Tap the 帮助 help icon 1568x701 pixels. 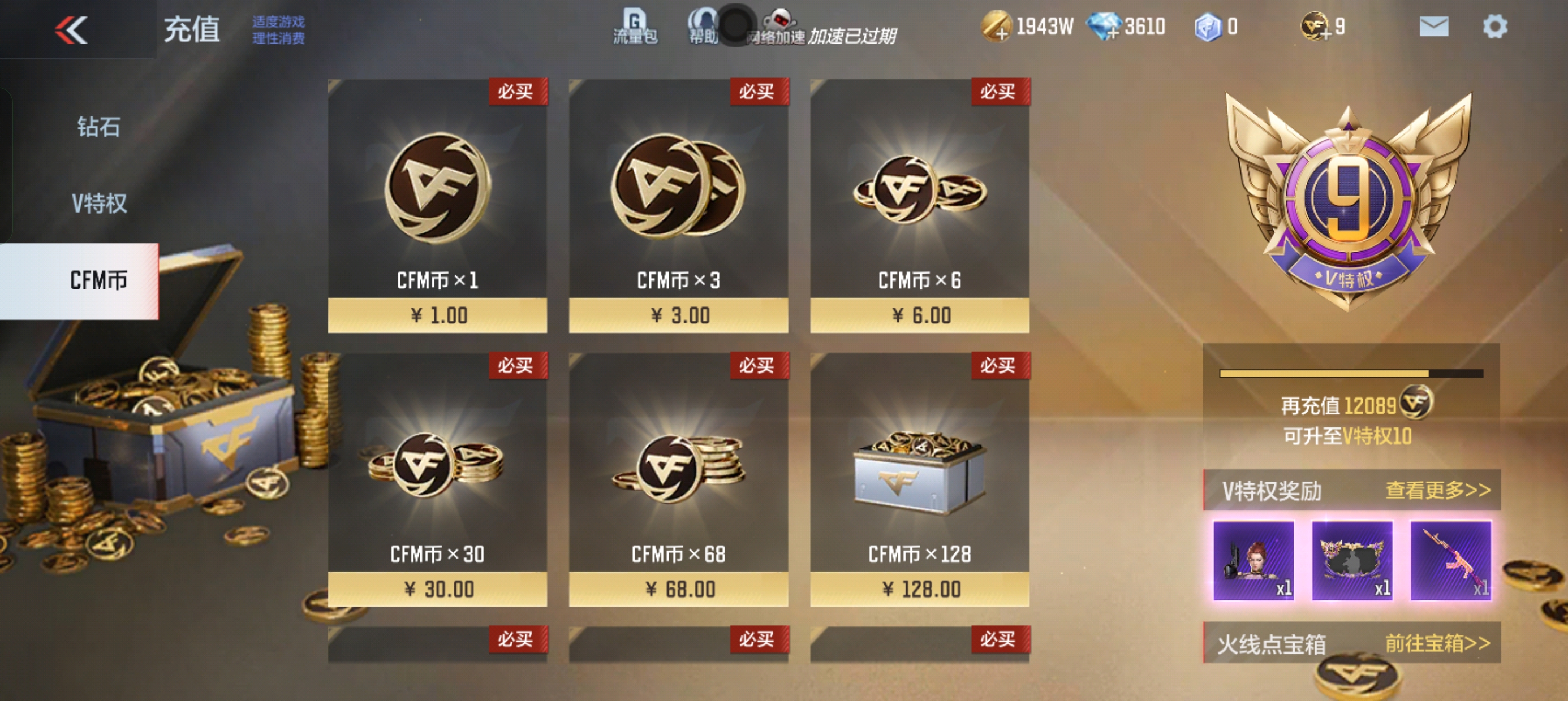click(x=704, y=27)
